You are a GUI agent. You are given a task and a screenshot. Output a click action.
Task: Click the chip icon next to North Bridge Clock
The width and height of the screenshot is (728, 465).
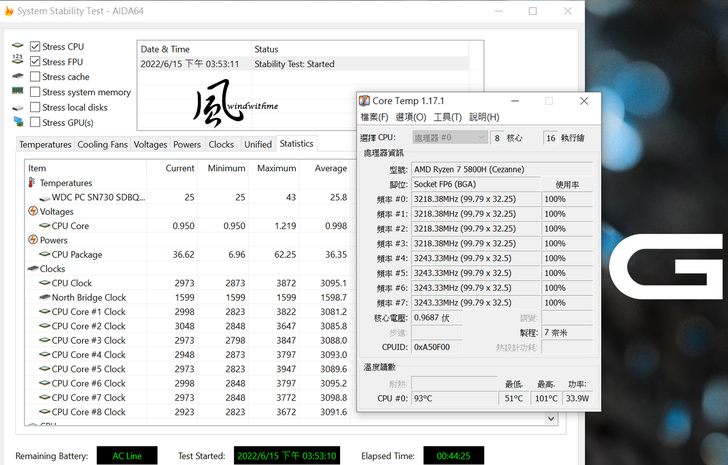pos(44,297)
